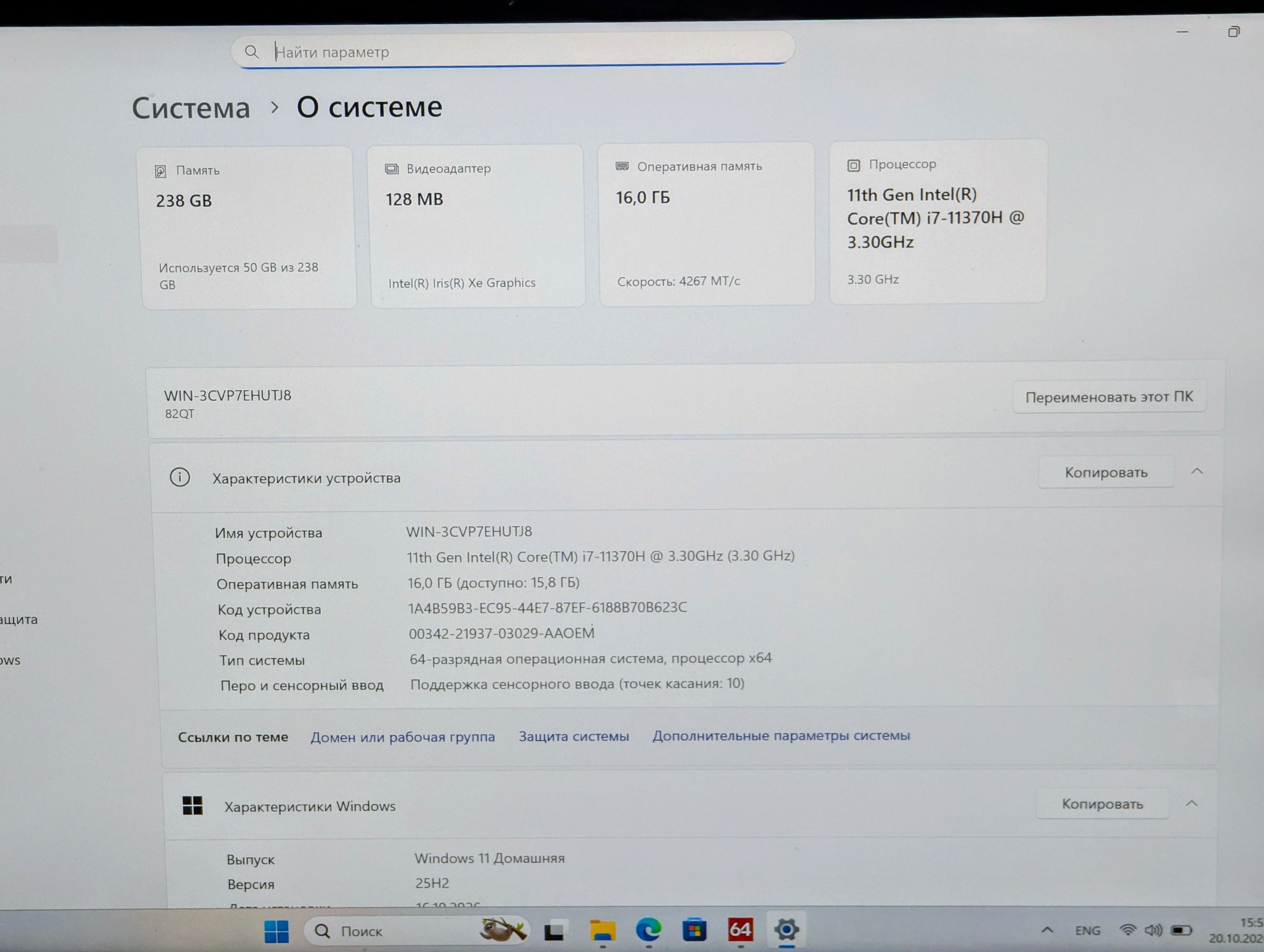Select version value "25H2"
The image size is (1264, 952).
[x=432, y=883]
